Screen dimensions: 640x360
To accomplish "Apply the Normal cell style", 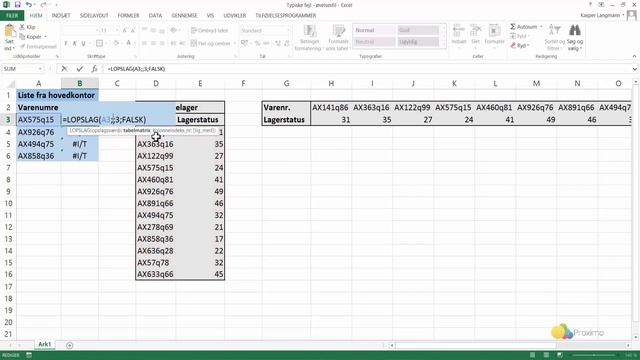I will [374, 30].
